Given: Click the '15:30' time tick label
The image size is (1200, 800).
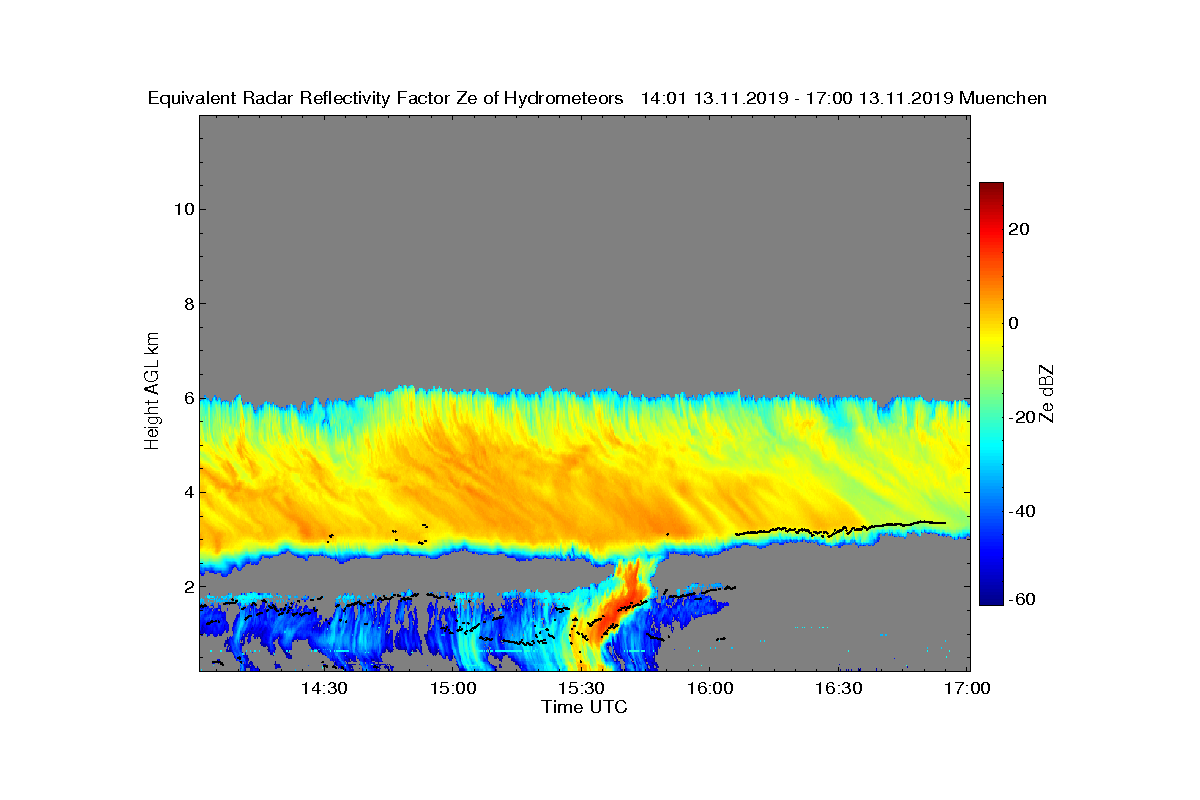Looking at the screenshot, I should point(581,688).
